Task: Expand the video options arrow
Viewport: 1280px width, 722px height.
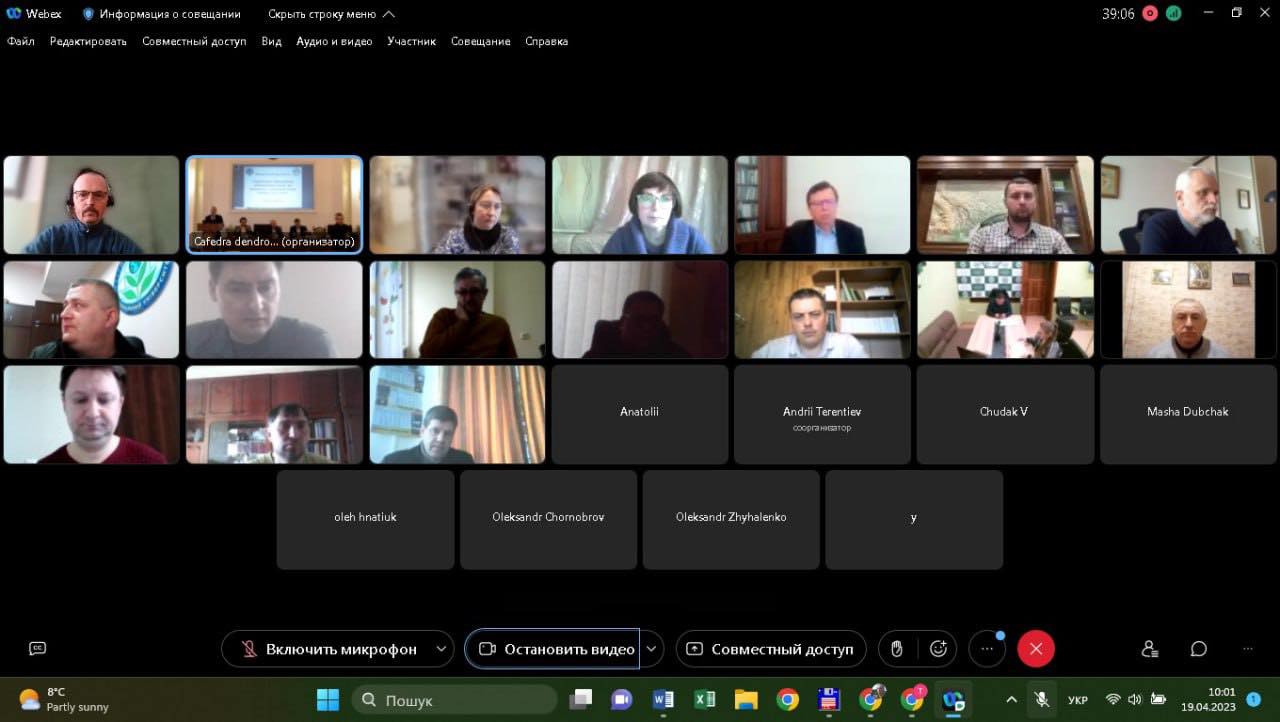Action: (x=652, y=649)
